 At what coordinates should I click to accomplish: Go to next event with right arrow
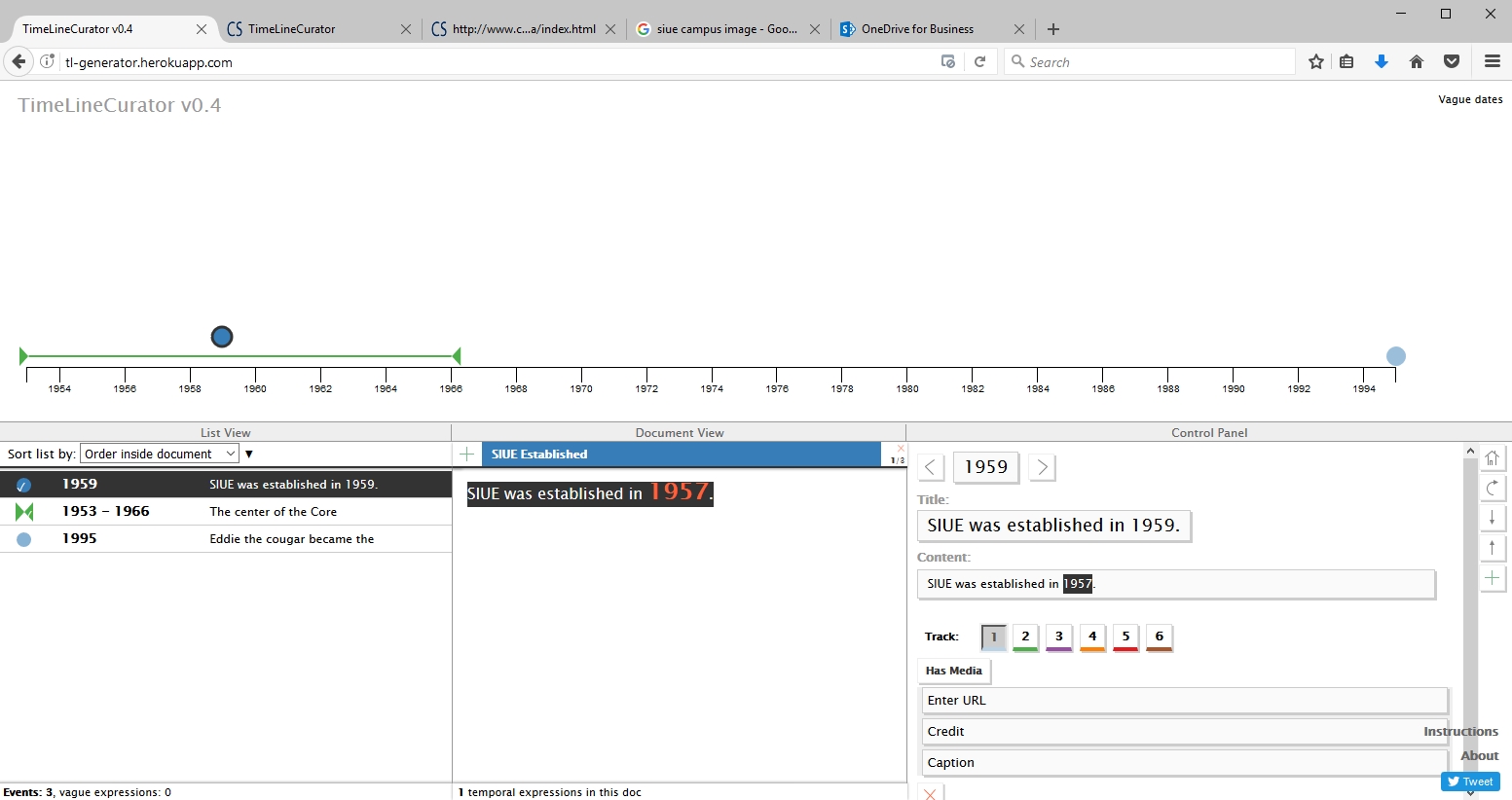(x=1042, y=467)
